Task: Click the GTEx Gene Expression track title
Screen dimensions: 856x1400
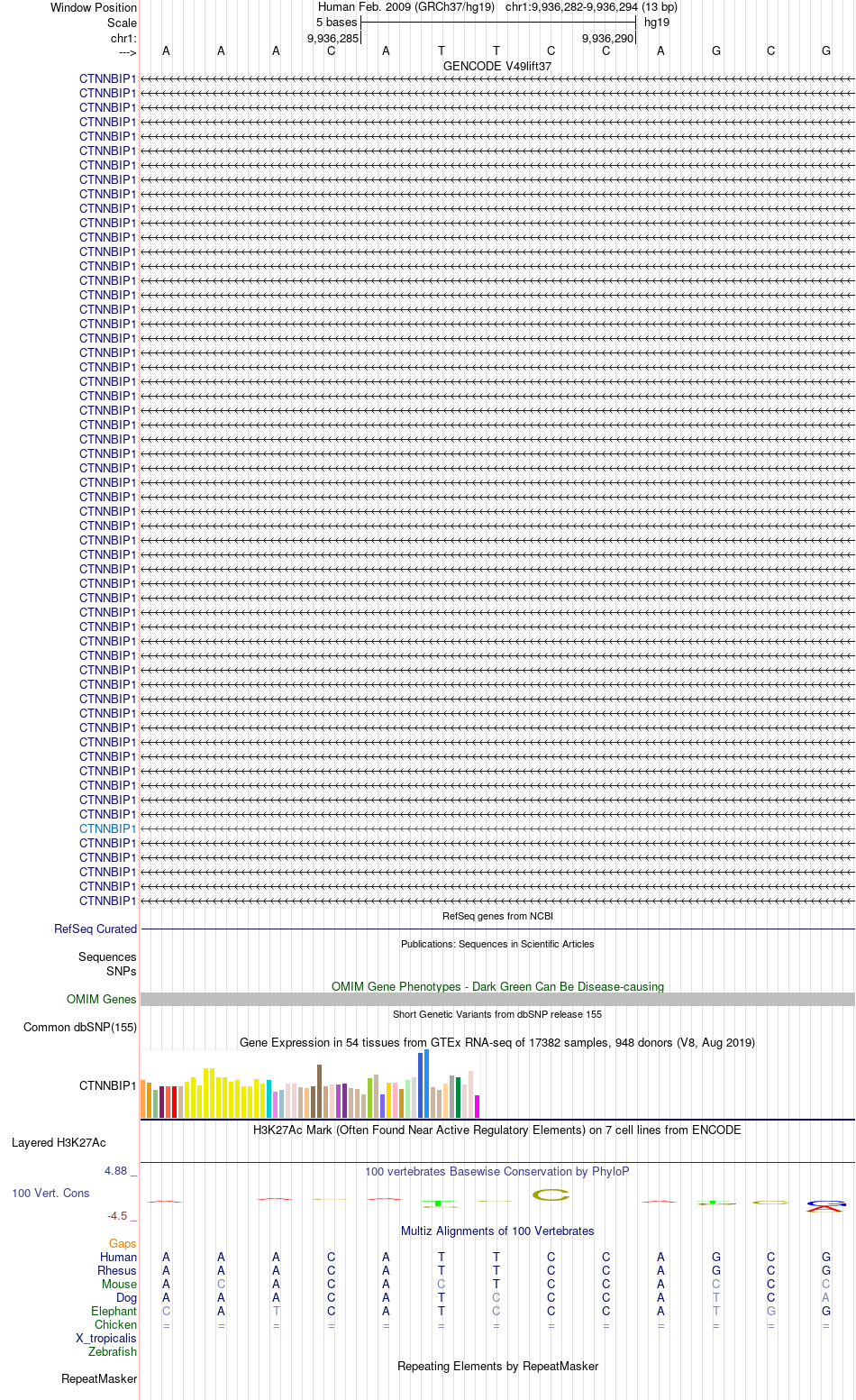Action: tap(497, 1042)
